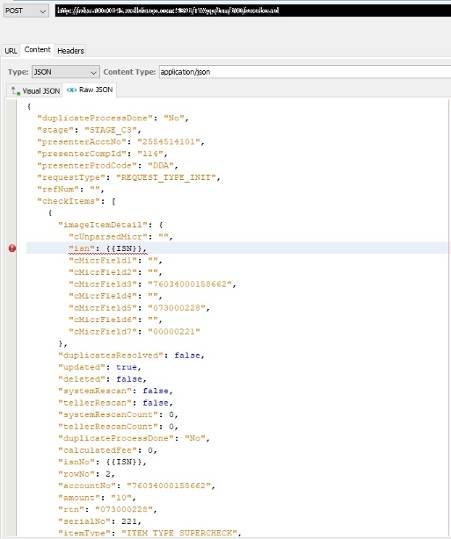
Task: Click the "systemRescanCount": 0 line
Action: (x=118, y=415)
